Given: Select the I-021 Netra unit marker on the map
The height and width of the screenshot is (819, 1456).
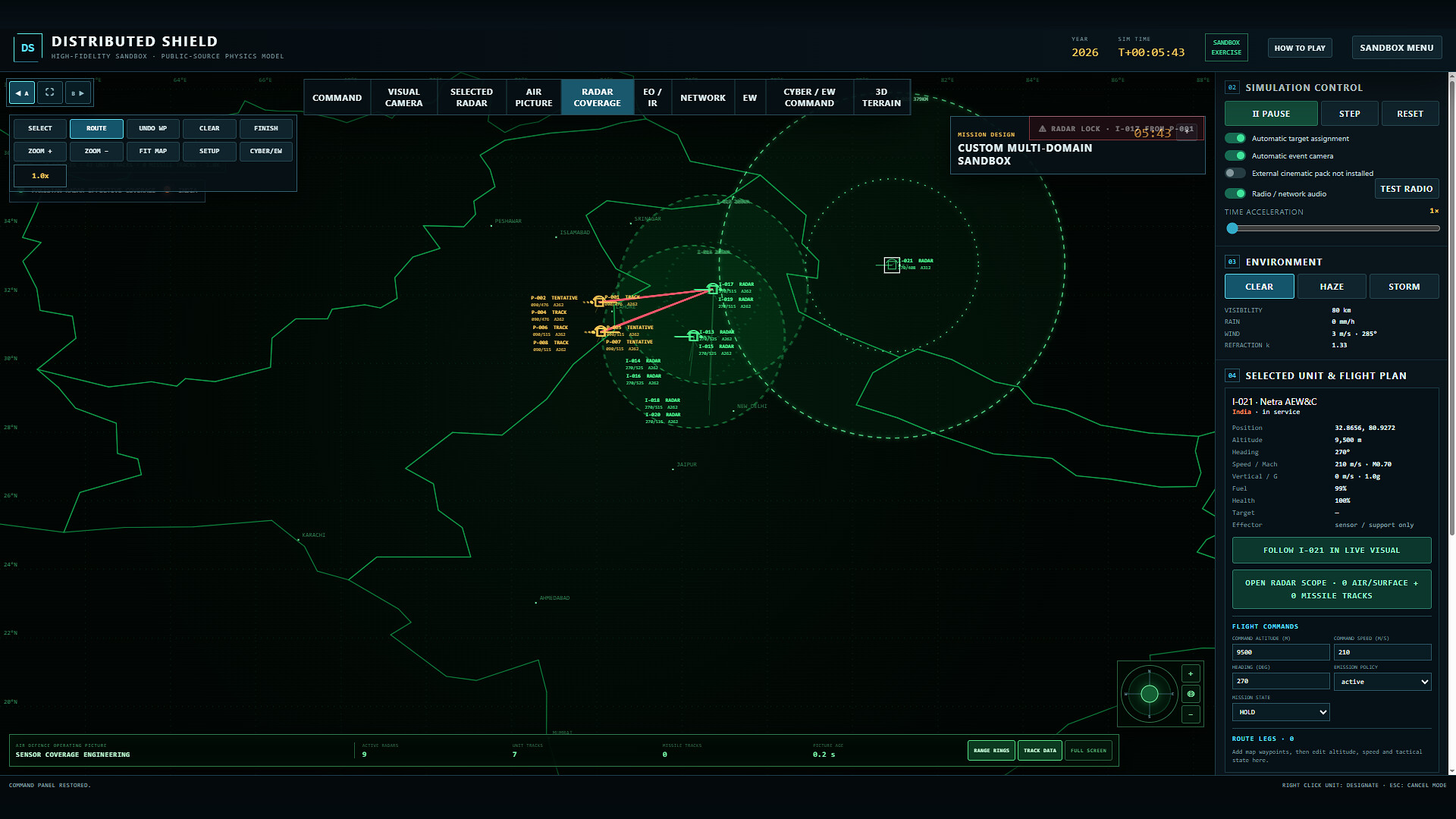Looking at the screenshot, I should click(892, 265).
